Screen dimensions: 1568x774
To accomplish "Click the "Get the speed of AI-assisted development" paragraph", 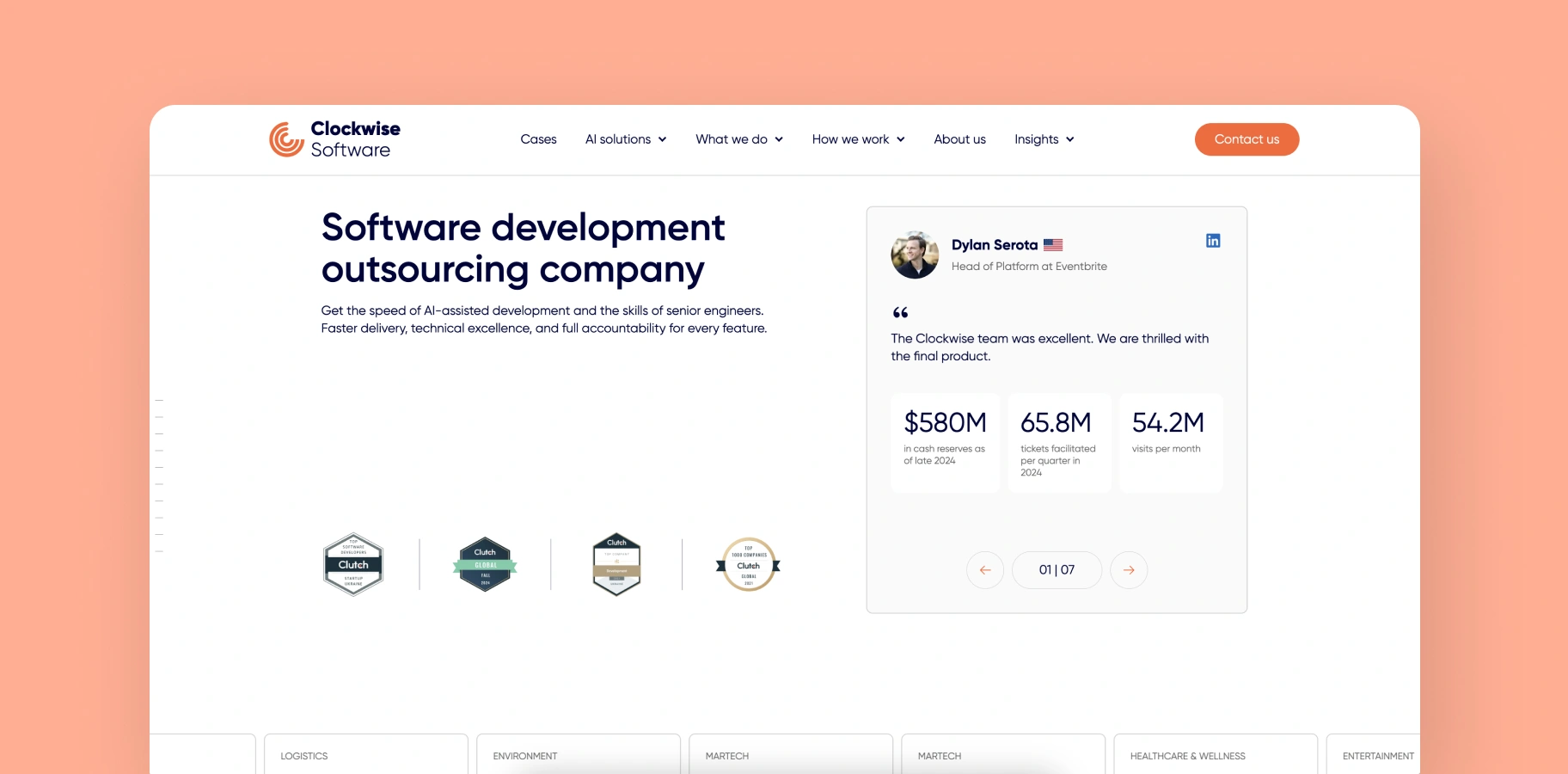I will pyautogui.click(x=544, y=319).
